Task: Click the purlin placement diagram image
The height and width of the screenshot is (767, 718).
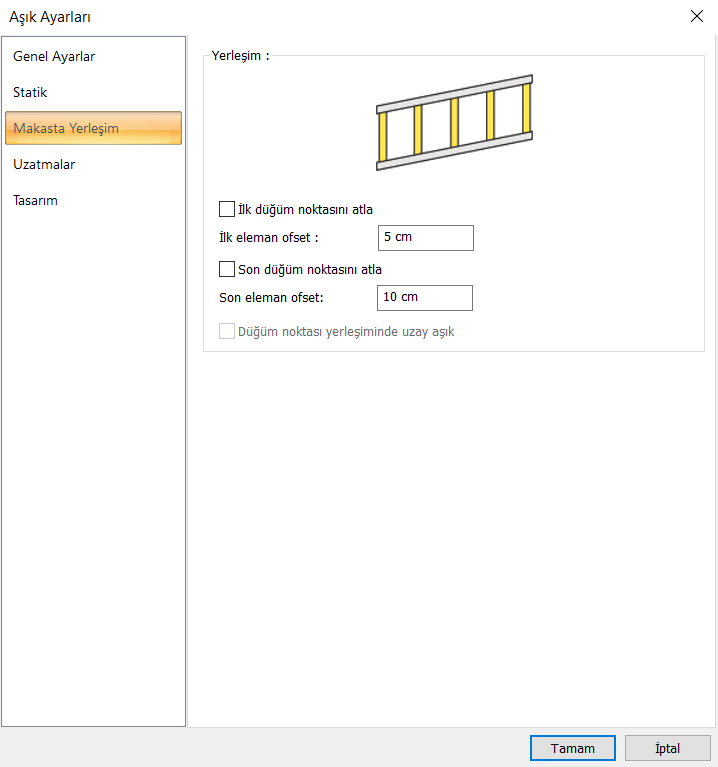Action: pyautogui.click(x=454, y=122)
